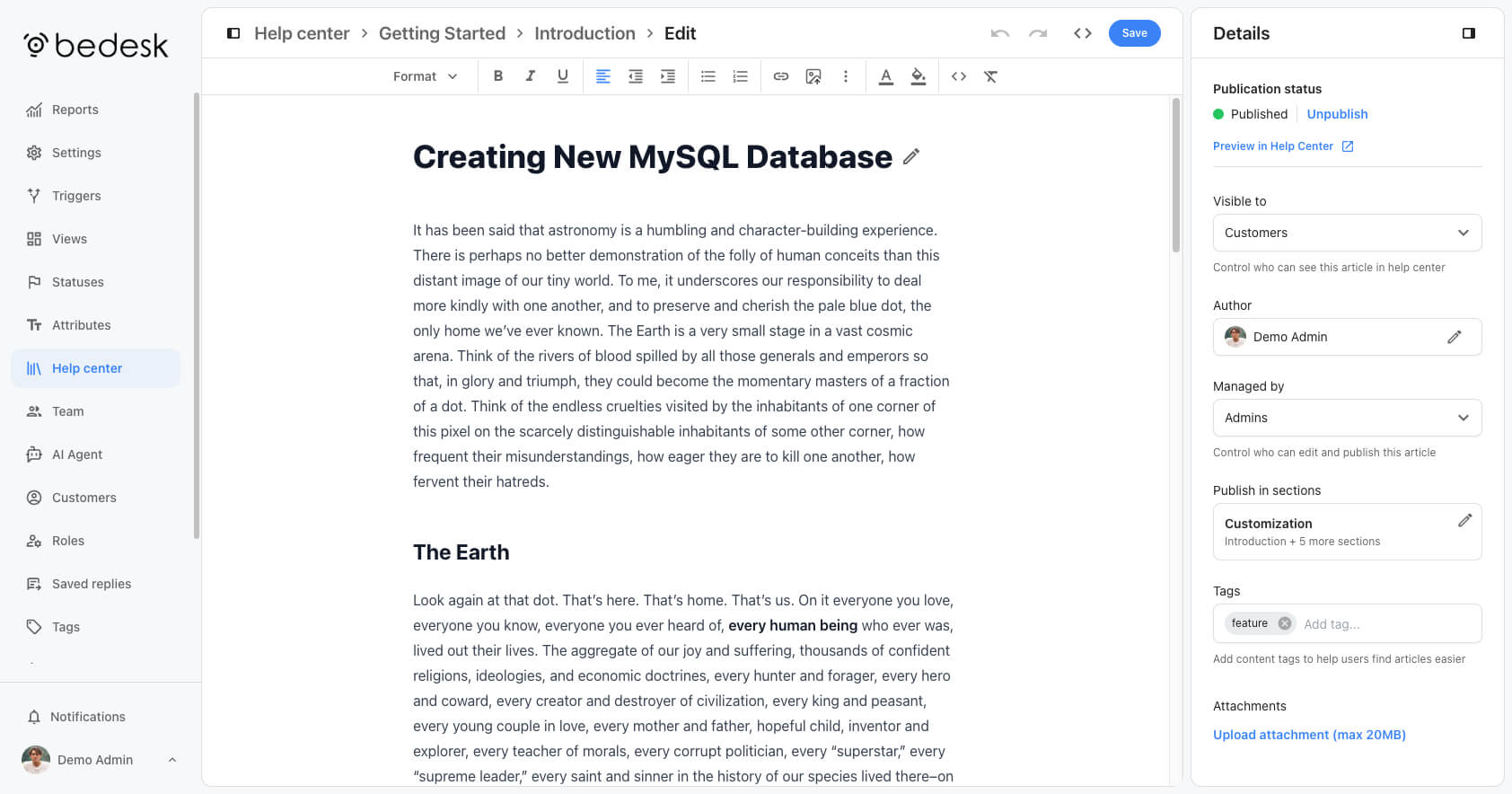
Task: Open Visible to Customers dropdown
Action: tap(1347, 233)
